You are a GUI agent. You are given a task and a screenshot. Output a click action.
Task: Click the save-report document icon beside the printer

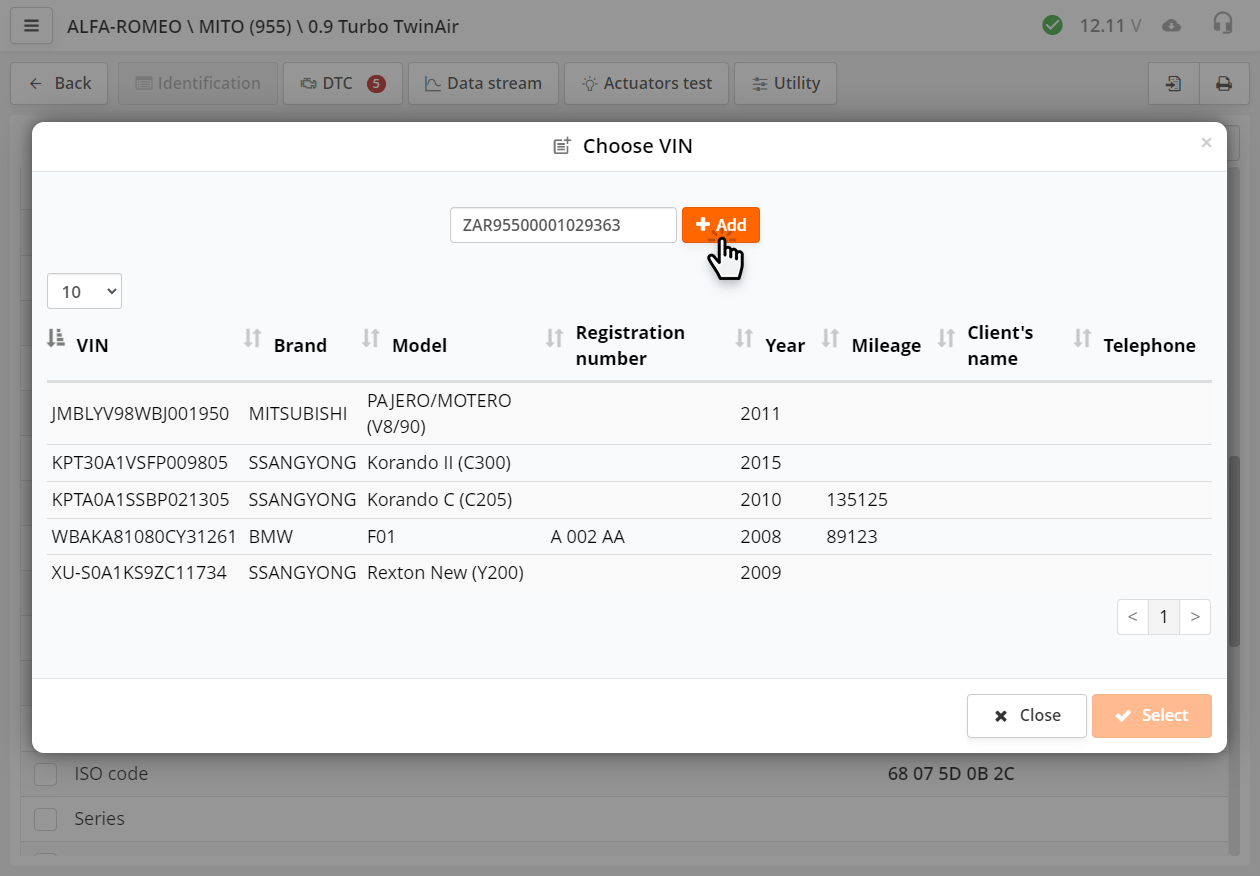[x=1173, y=84]
